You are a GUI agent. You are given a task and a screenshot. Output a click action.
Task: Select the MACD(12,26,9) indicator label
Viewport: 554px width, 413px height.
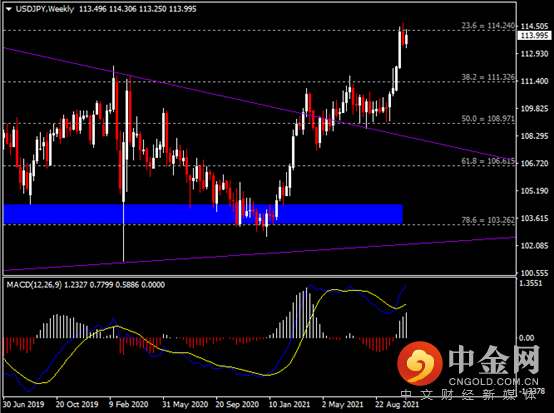coord(34,285)
